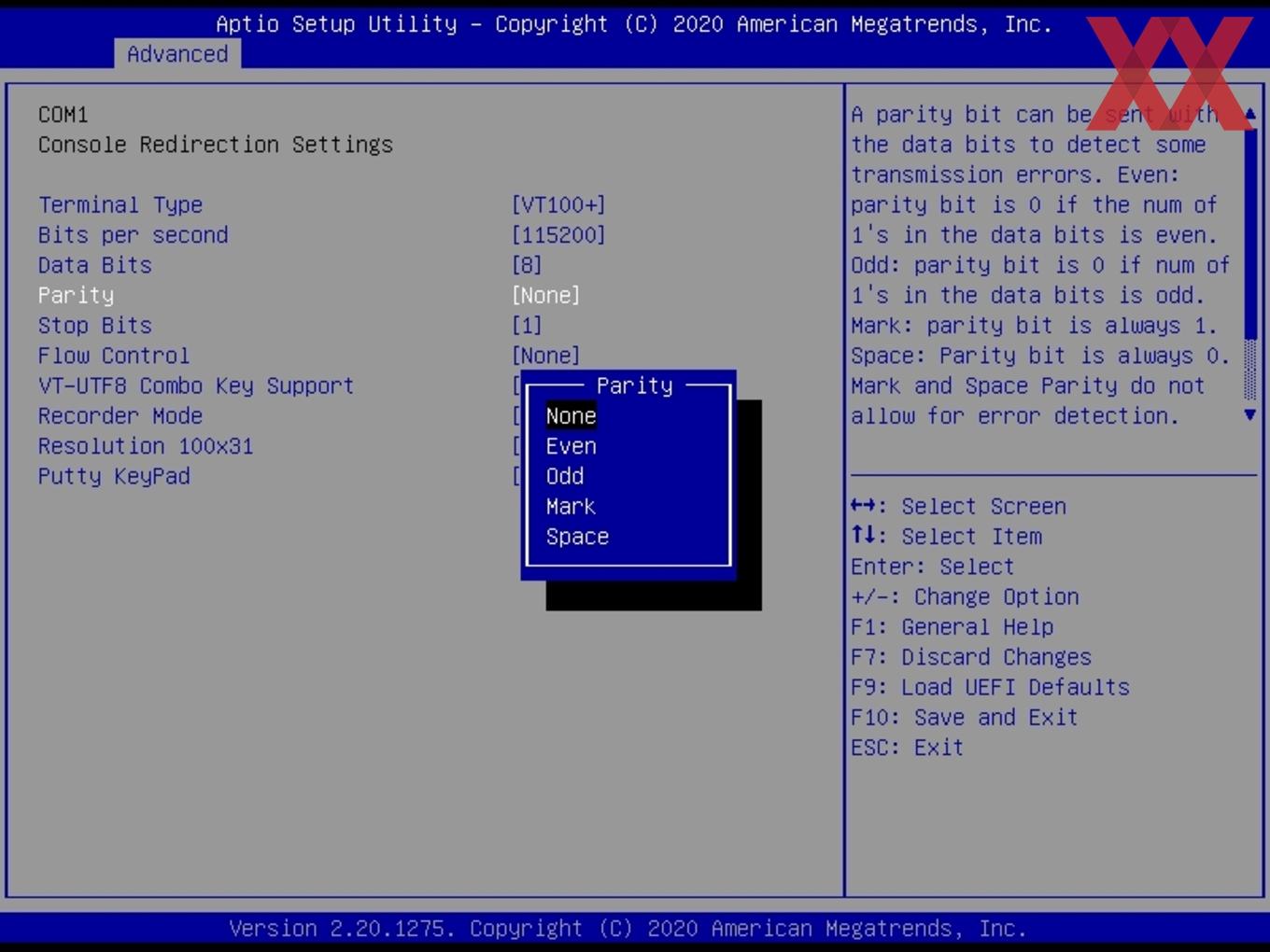The width and height of the screenshot is (1270, 952).
Task: Click the Select Screen arrows hint
Action: (x=958, y=507)
